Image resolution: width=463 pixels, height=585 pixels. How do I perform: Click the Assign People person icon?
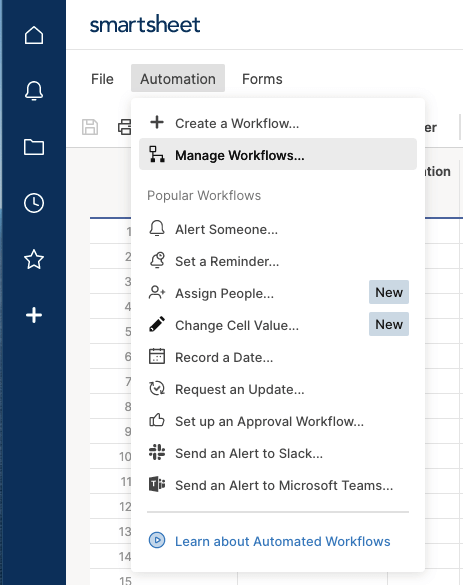pos(157,292)
